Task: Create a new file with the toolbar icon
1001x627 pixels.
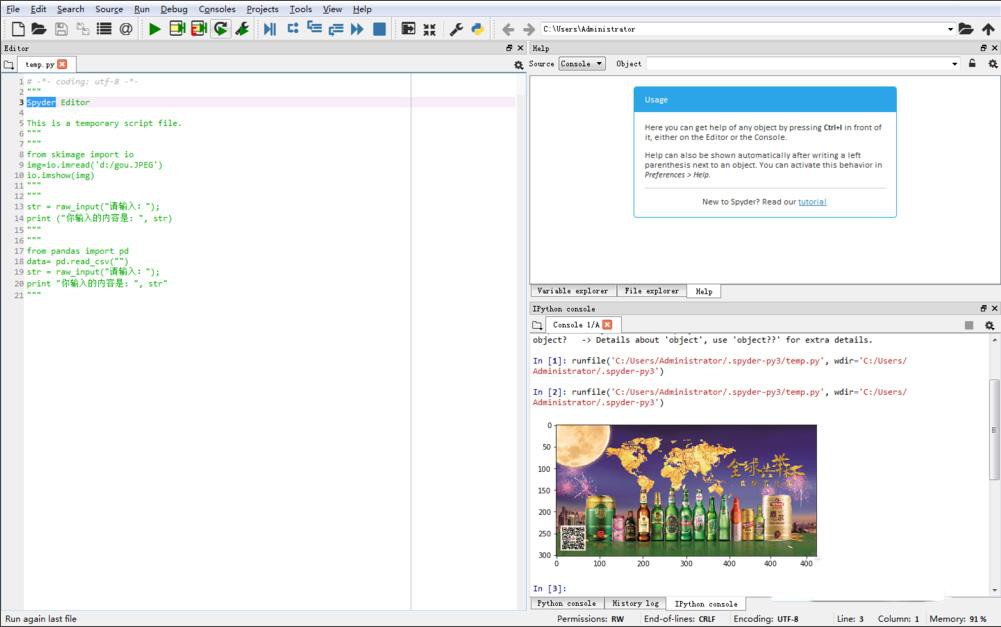Action: tap(18, 29)
